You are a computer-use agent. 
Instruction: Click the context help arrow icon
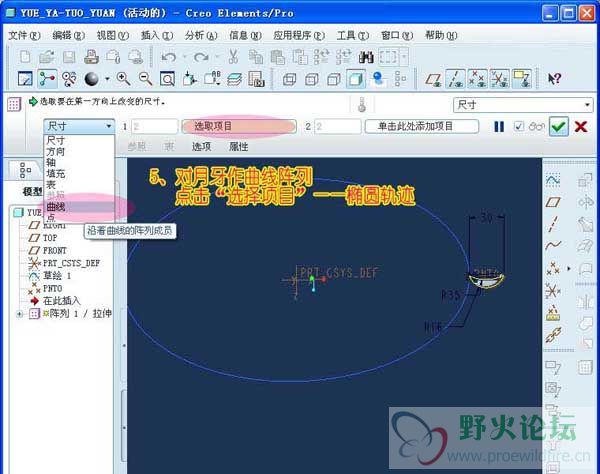(554, 79)
